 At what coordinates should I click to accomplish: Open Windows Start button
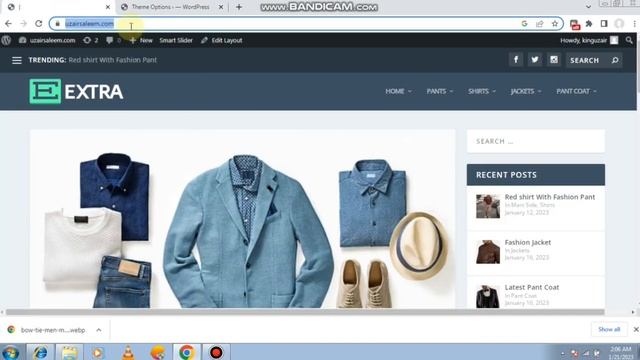click(10, 352)
